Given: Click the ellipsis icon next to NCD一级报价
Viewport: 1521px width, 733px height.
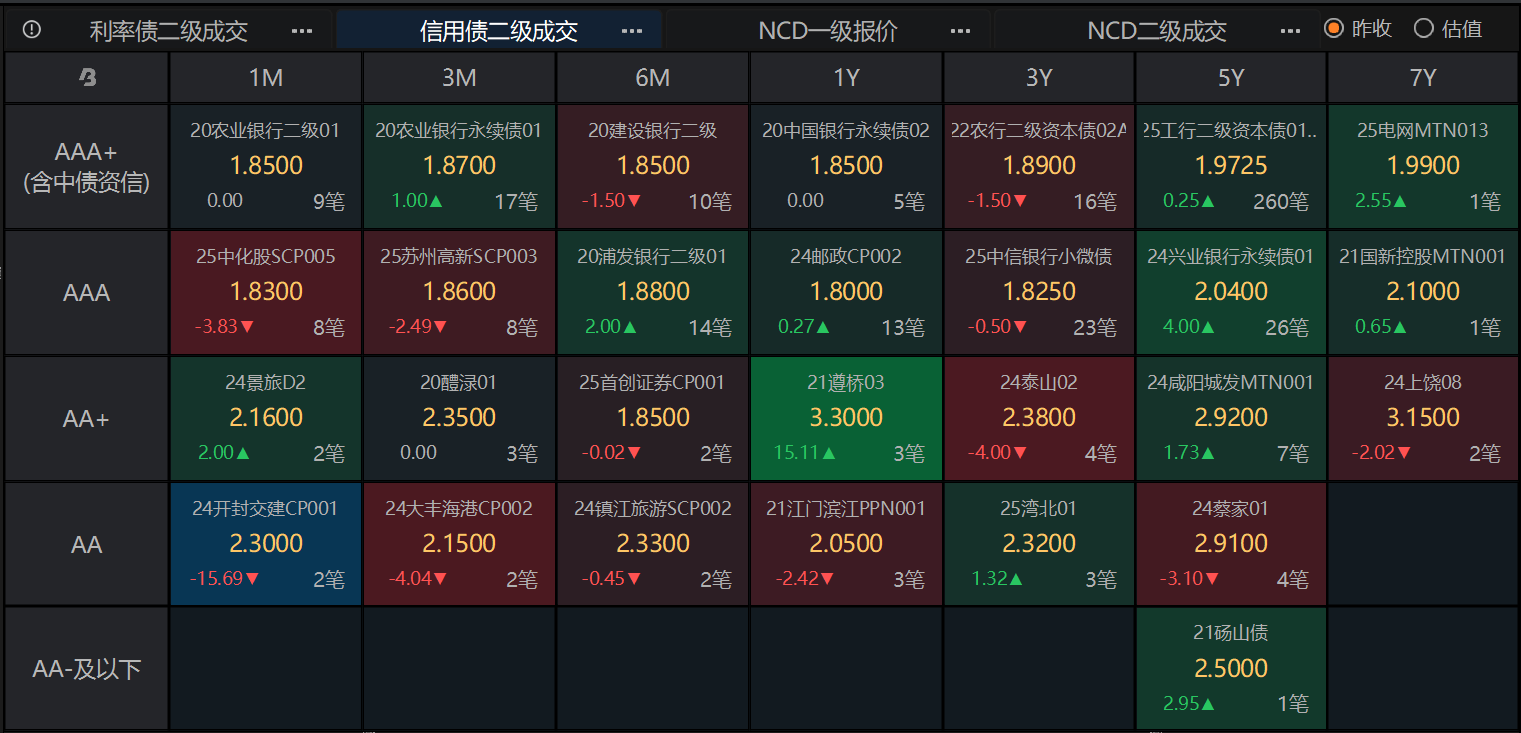Looking at the screenshot, I should click(961, 31).
